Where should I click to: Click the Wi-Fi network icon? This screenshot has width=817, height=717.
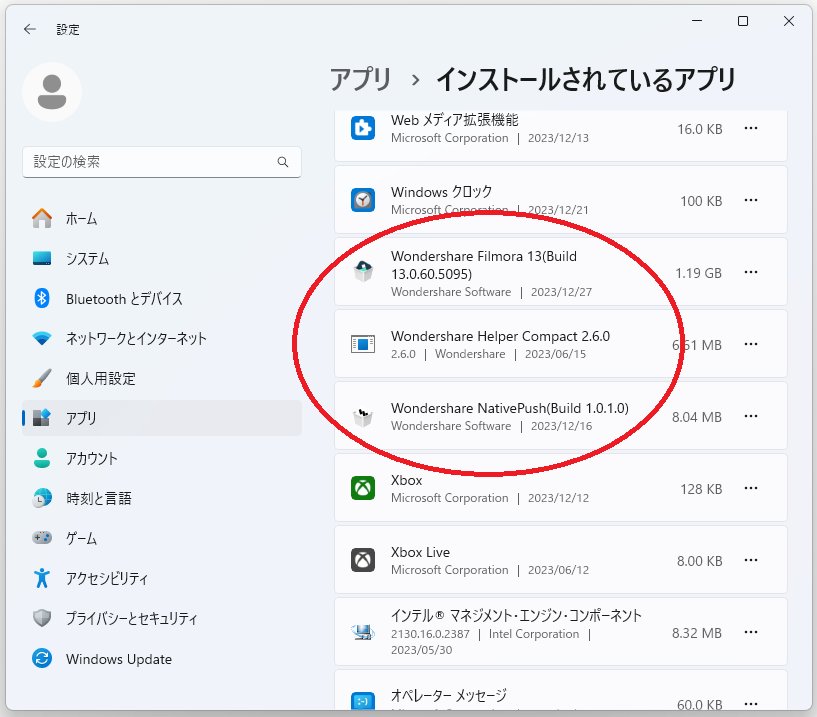(x=42, y=339)
